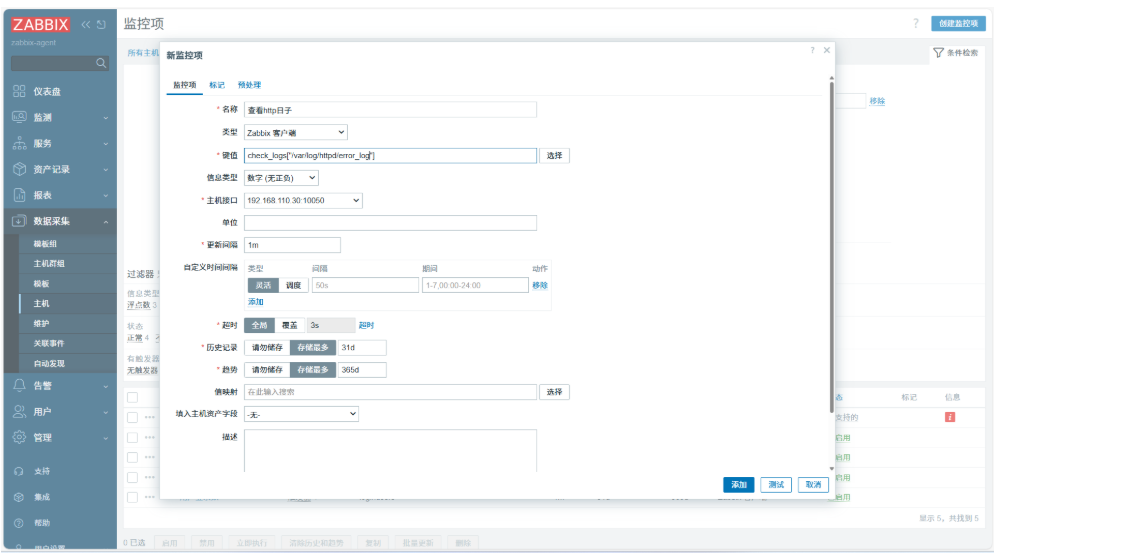Click the 服务 services icon in the sidebar
Viewport: 1144px width, 553px height.
point(20,143)
